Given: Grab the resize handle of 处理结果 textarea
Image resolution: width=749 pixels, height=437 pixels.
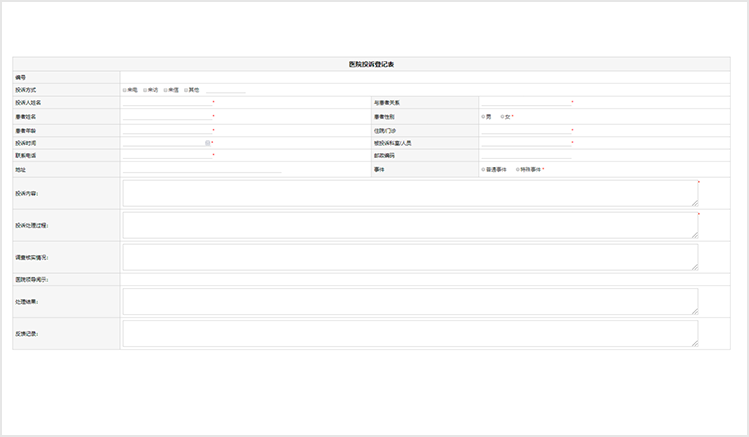Looking at the screenshot, I should coord(695,312).
